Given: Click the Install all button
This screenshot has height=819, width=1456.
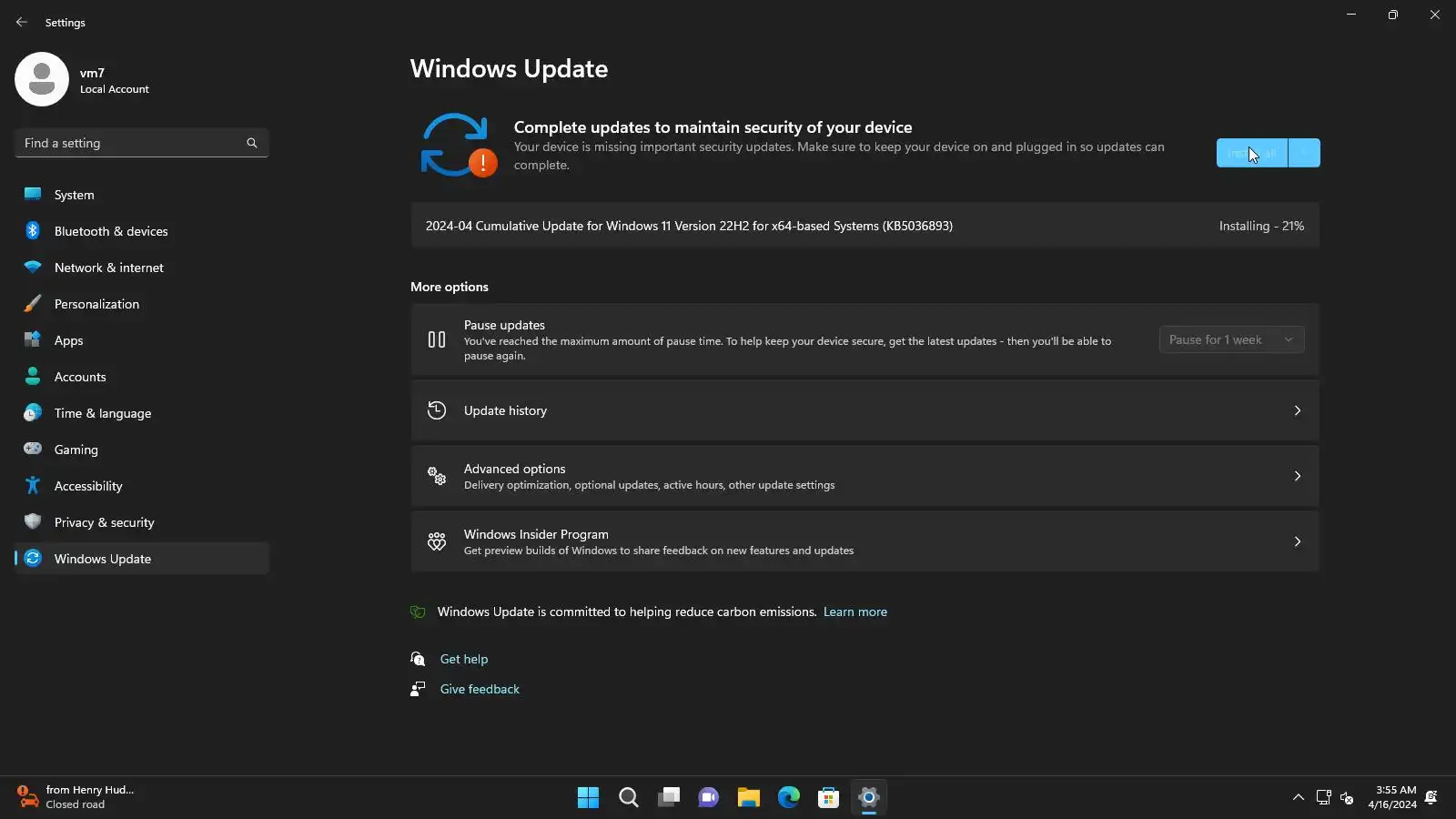Looking at the screenshot, I should [x=1252, y=153].
